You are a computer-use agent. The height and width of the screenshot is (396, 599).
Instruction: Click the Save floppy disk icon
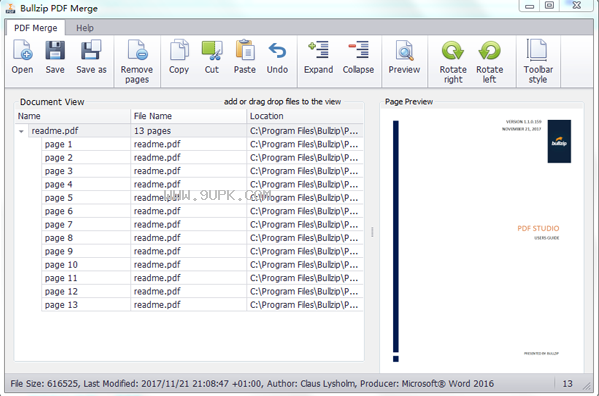[x=55, y=50]
